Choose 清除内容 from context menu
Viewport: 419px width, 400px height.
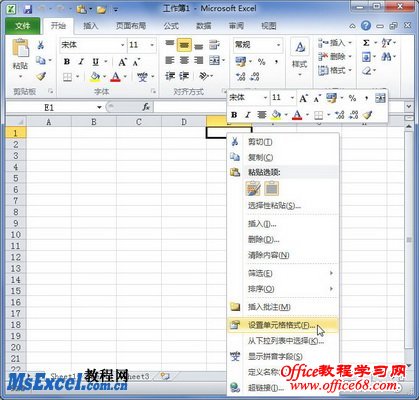coord(283,255)
